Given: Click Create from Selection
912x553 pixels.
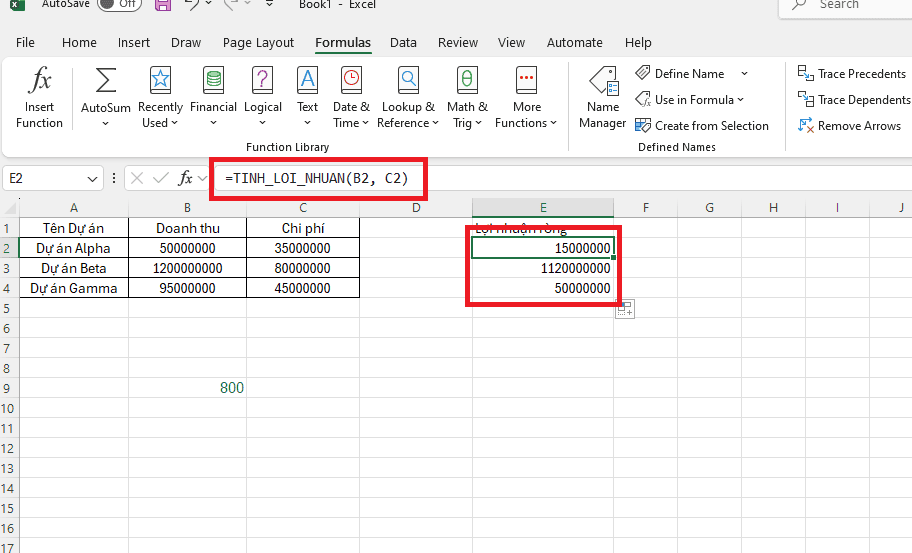Looking at the screenshot, I should coord(702,126).
